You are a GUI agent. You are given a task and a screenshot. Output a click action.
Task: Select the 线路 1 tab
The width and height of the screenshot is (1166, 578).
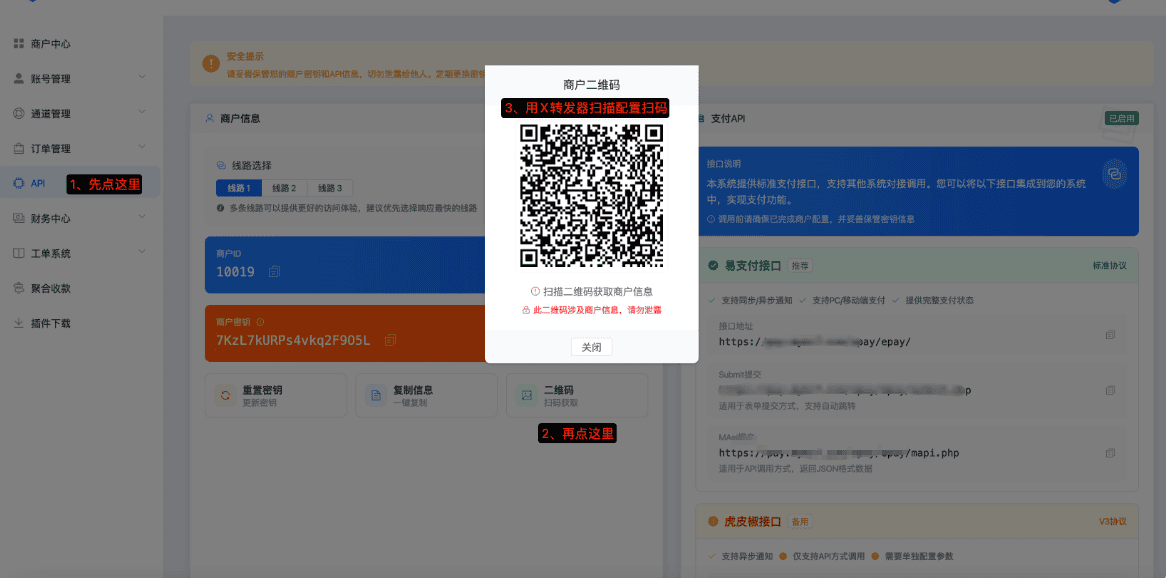(x=239, y=188)
